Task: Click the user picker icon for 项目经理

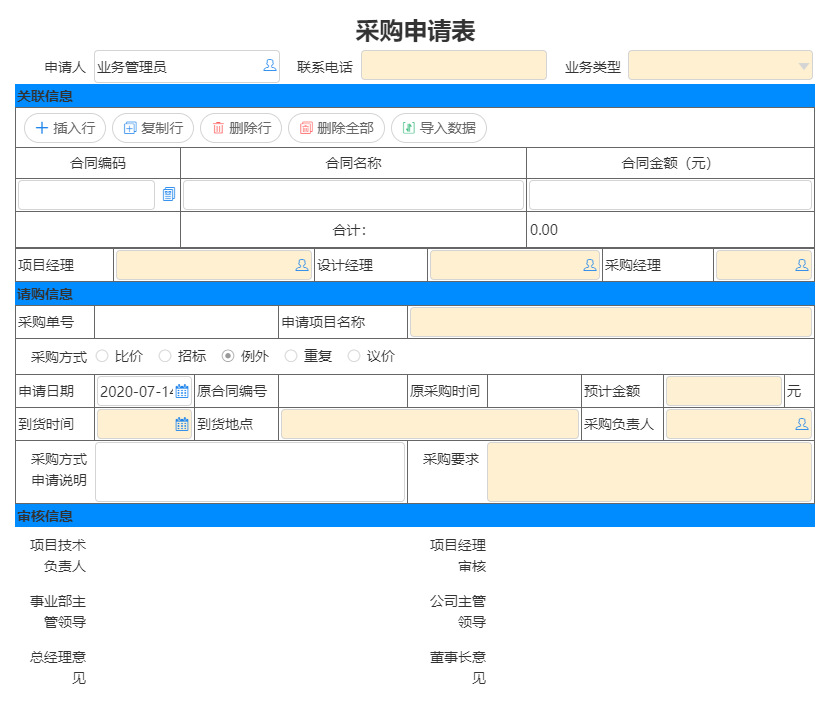Action: (302, 265)
